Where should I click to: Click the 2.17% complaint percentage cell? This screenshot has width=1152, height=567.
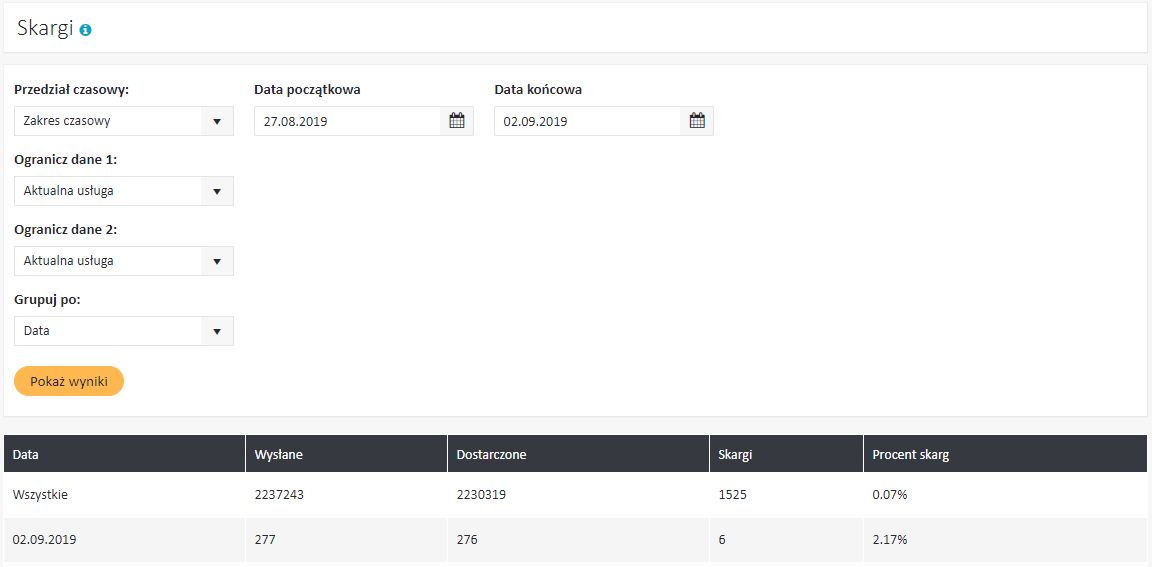tap(889, 540)
